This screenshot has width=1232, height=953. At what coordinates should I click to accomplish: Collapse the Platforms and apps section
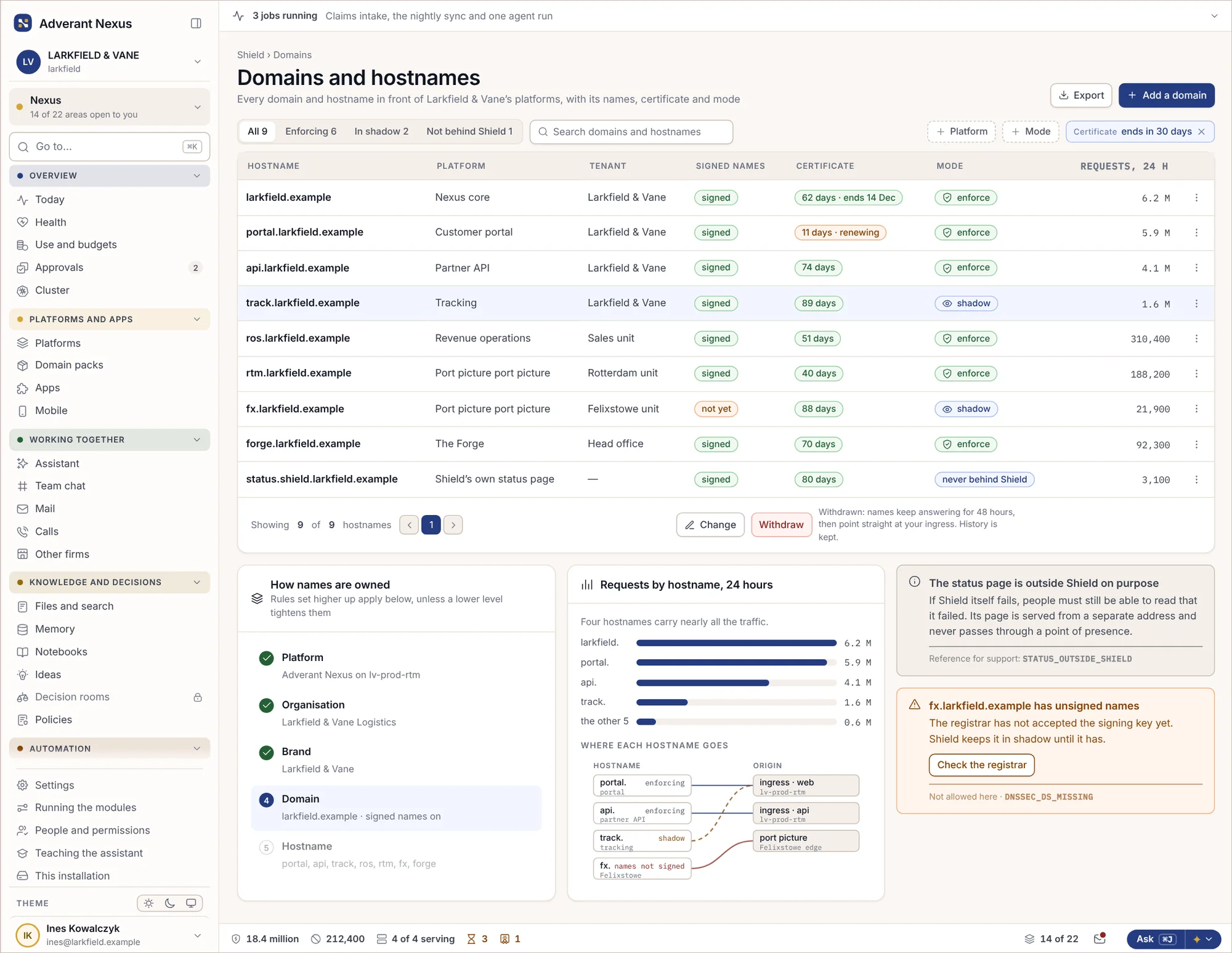[x=110, y=319]
